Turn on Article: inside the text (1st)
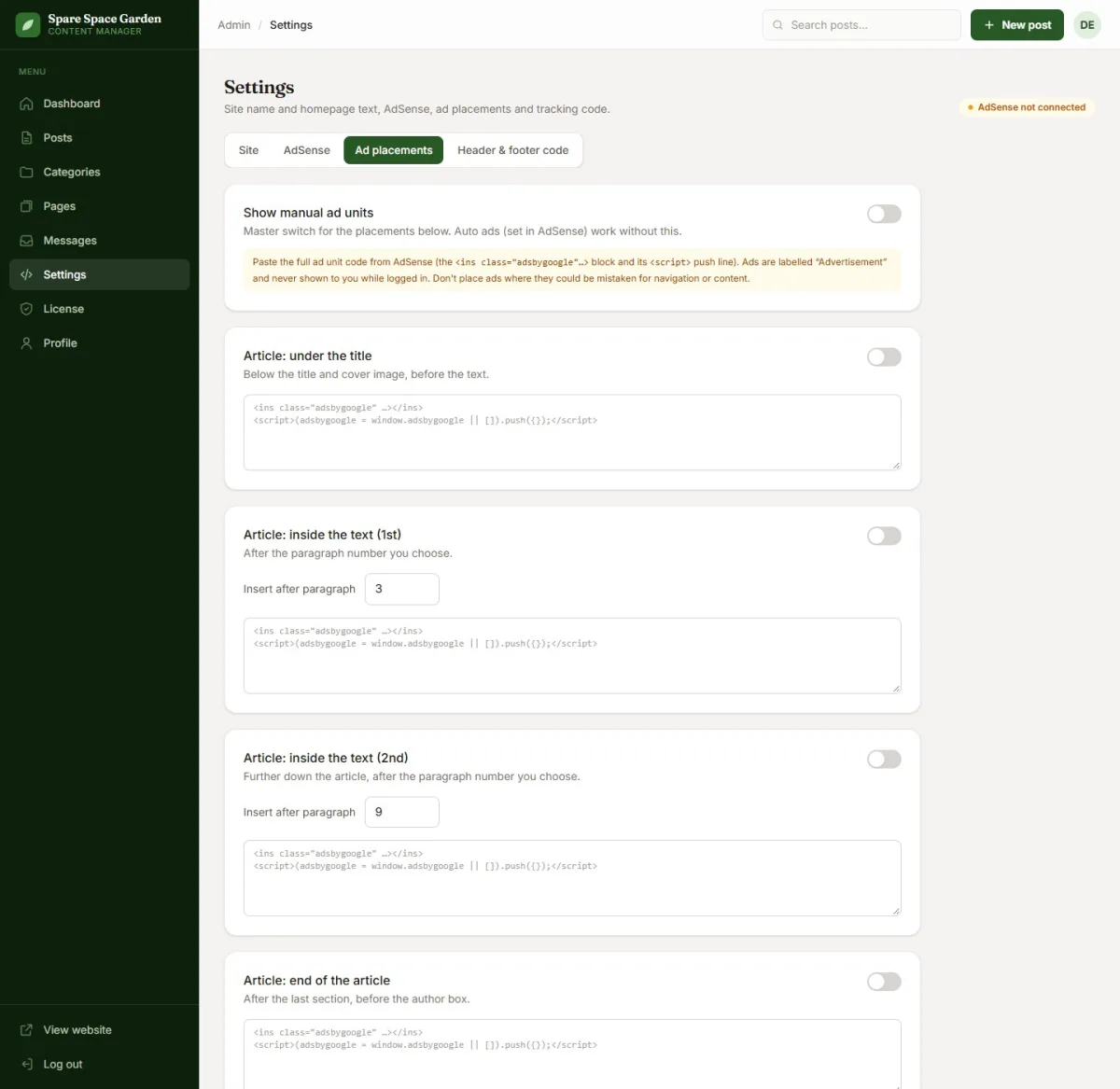The image size is (1120, 1089). (884, 536)
